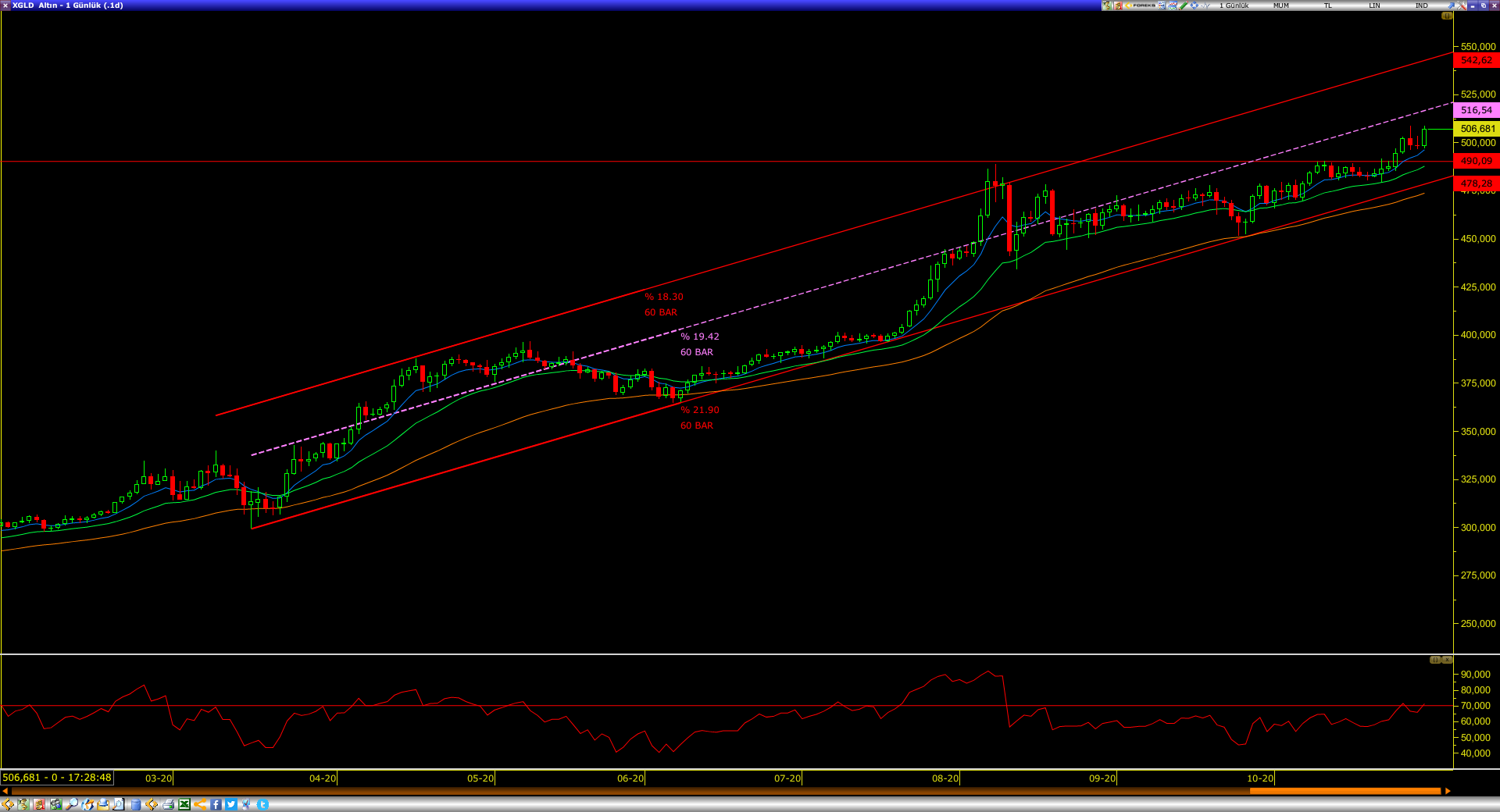This screenshot has height=812, width=1500.
Task: Click the 490,09 horizontal line price label
Action: tap(1476, 161)
